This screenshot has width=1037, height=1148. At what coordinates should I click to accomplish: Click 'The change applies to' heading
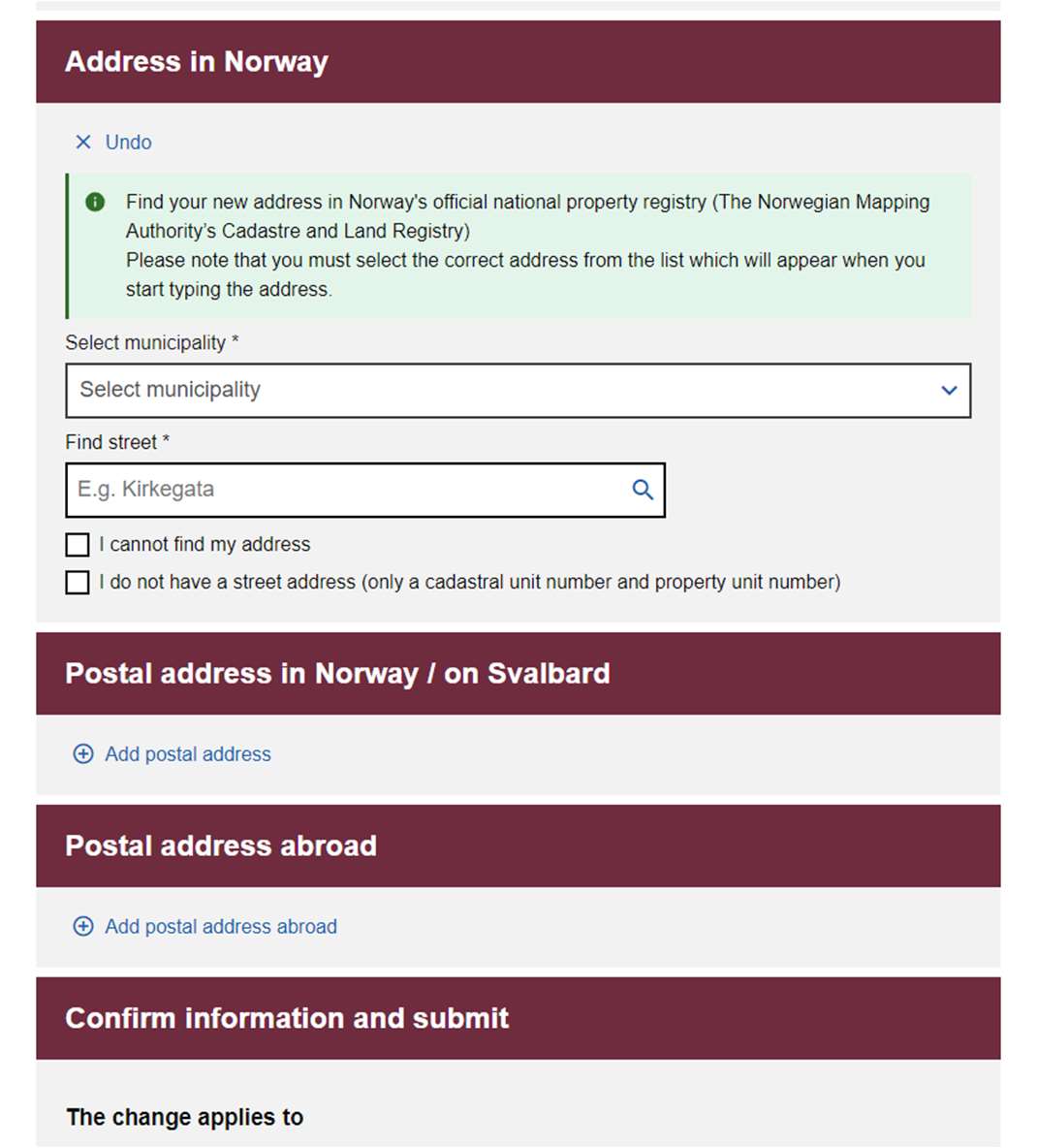[x=185, y=1117]
